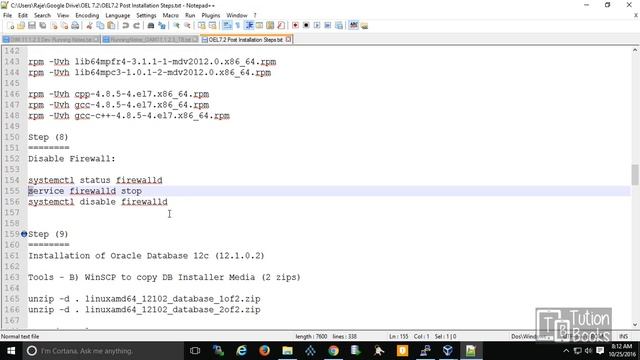Open the Function List panel icon
This screenshot has height=360, width=640.
click(280, 26)
